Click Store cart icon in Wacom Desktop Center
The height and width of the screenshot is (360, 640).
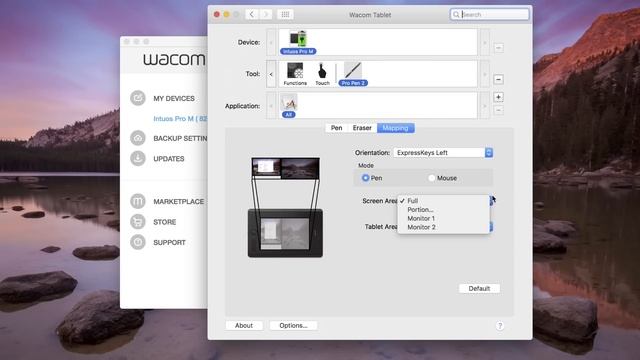[138, 222]
